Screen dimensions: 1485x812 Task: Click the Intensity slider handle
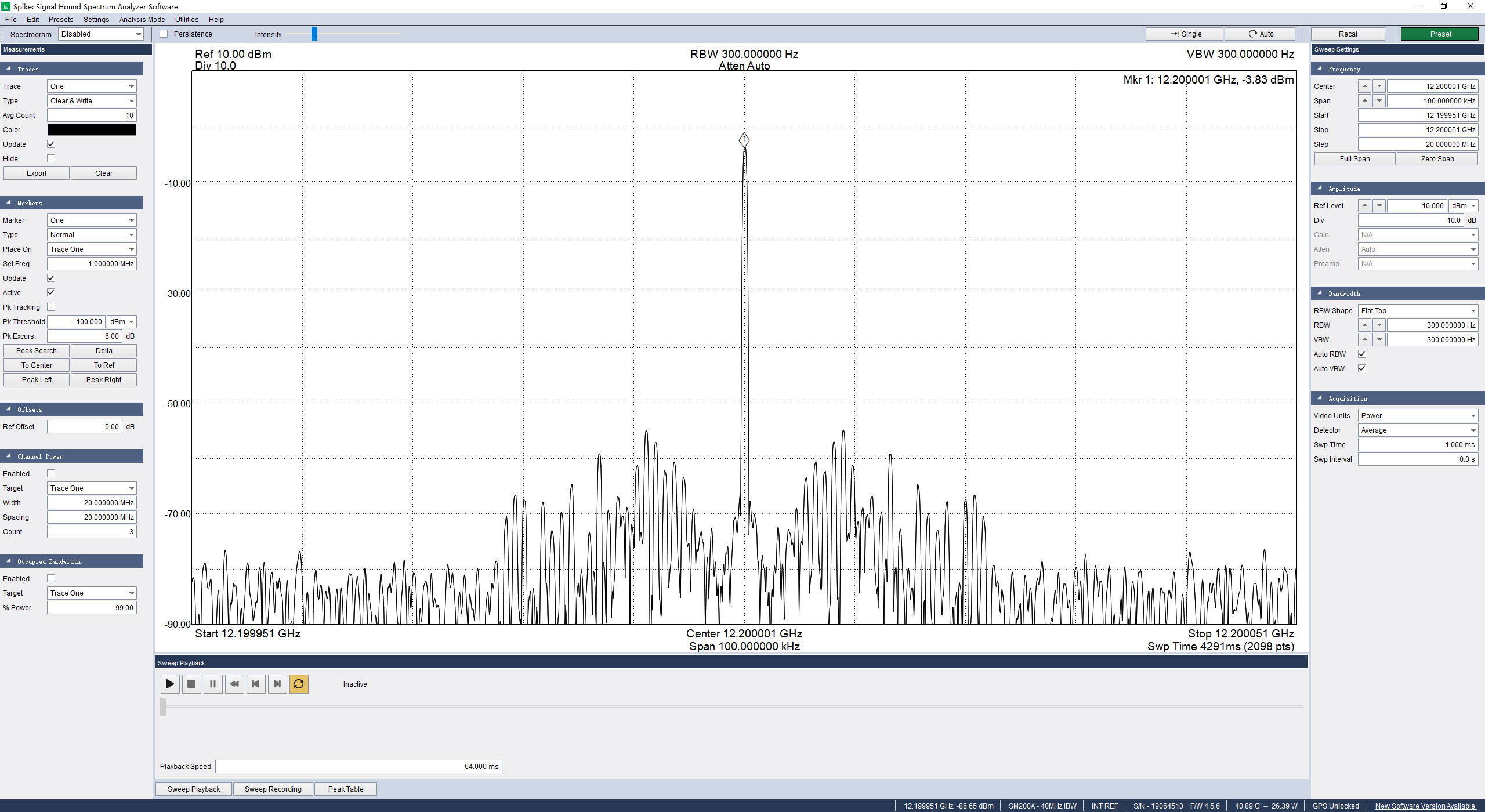point(314,34)
